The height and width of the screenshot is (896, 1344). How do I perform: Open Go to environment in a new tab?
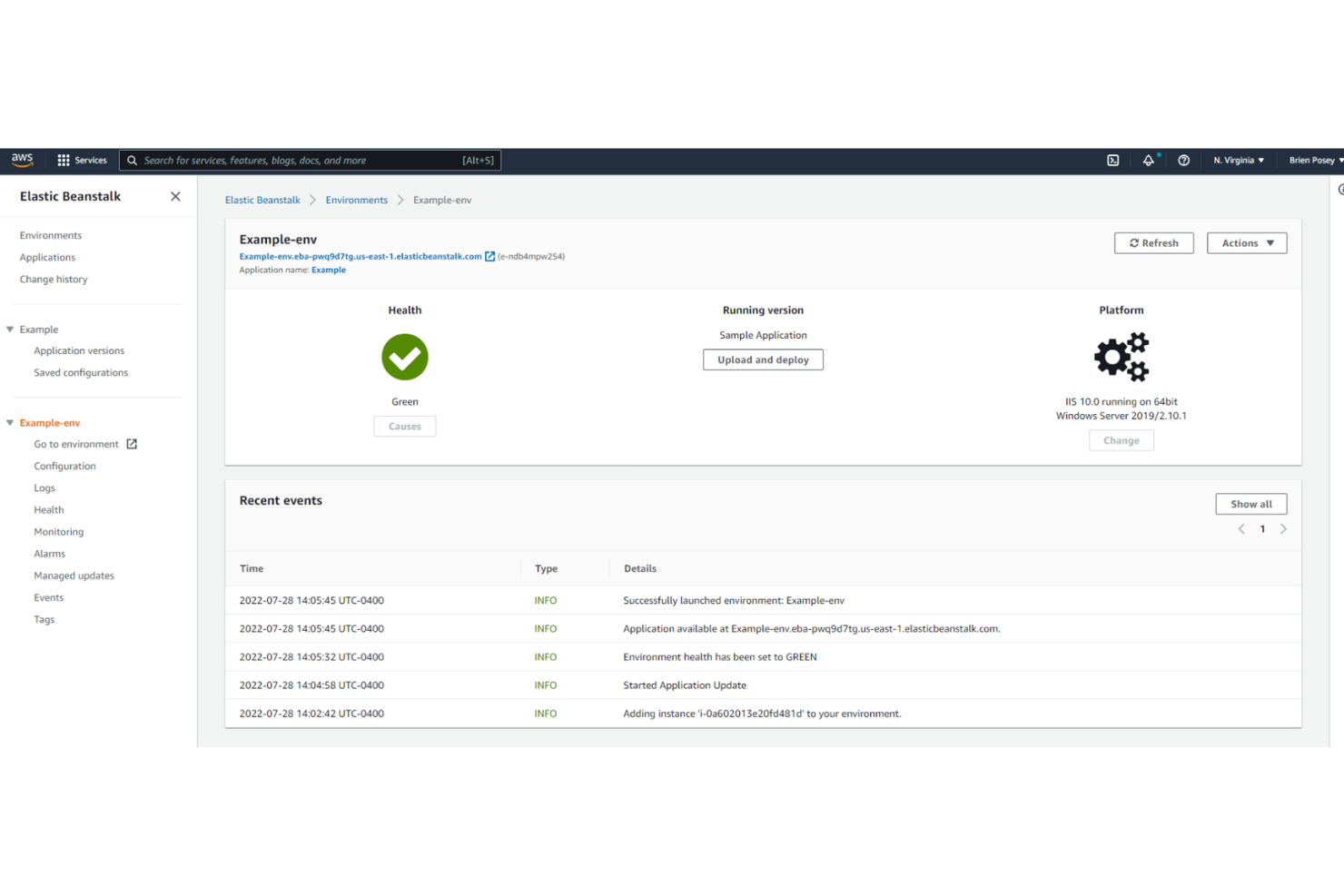click(x=133, y=444)
